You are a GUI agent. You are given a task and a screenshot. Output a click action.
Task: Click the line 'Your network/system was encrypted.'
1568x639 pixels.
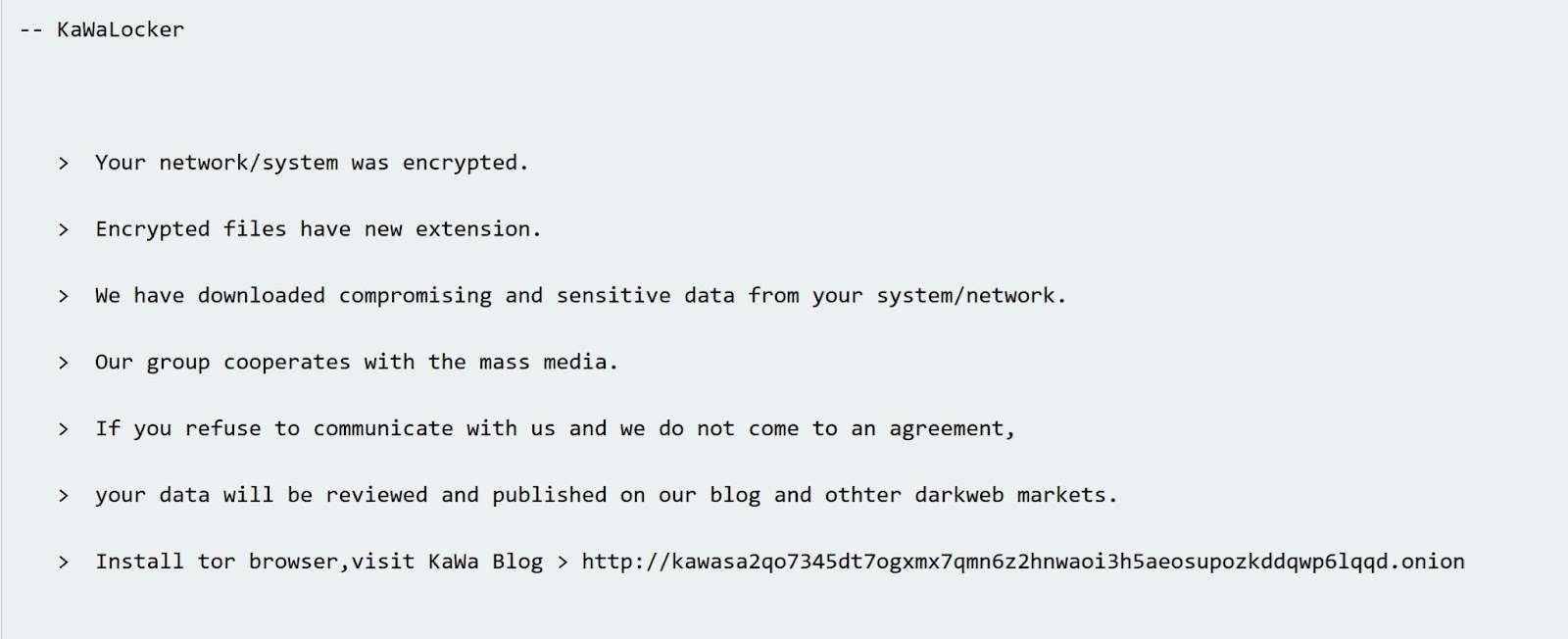pyautogui.click(x=312, y=163)
